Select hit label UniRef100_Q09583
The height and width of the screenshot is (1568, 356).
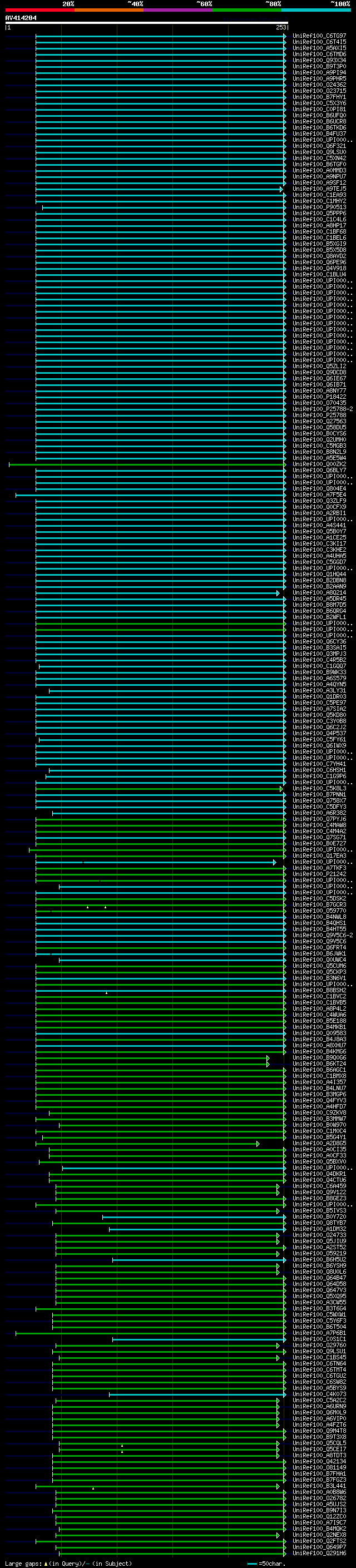tap(319, 1033)
